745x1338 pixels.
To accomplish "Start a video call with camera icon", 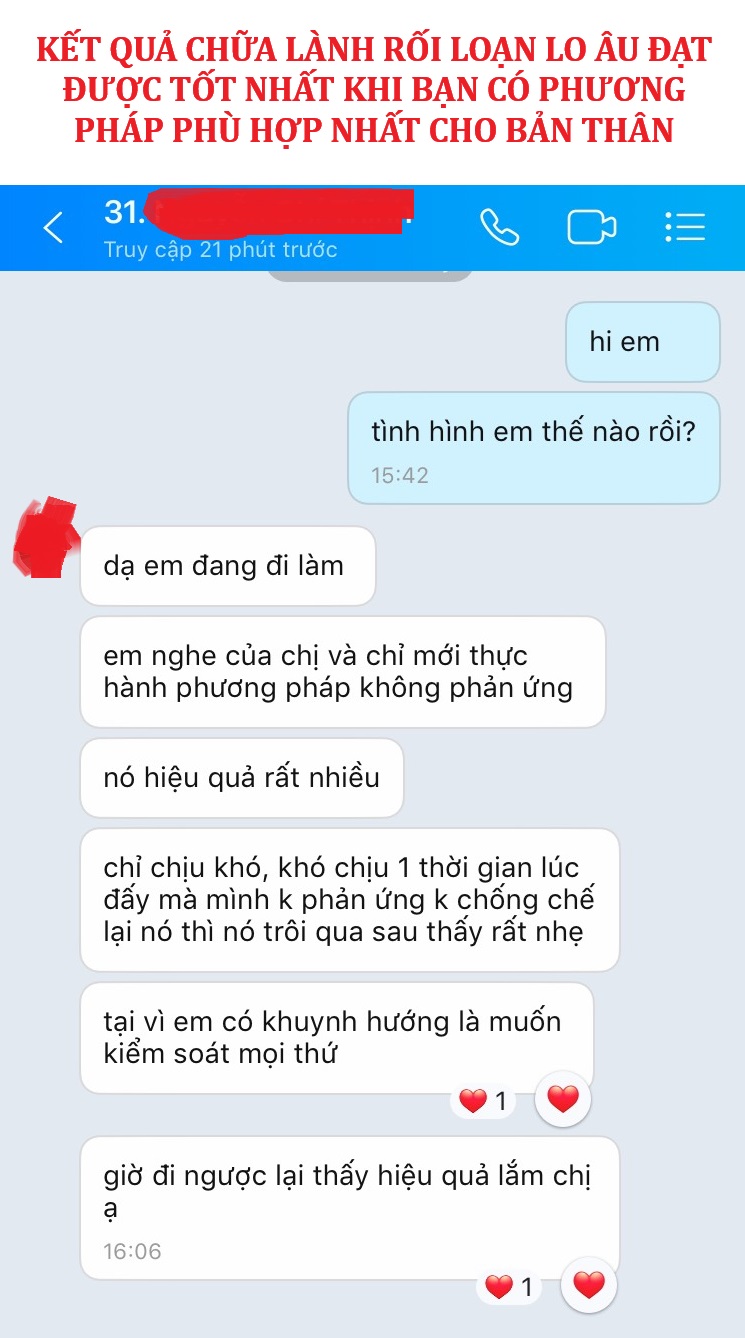I will tap(592, 228).
